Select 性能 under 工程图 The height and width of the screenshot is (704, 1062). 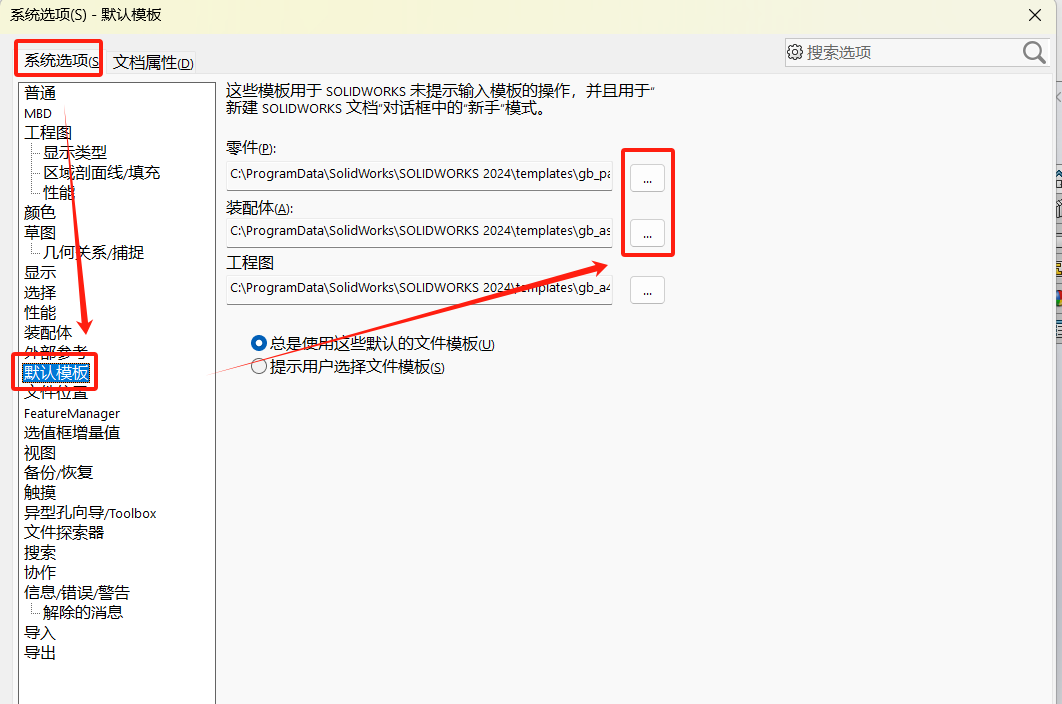coord(59,192)
